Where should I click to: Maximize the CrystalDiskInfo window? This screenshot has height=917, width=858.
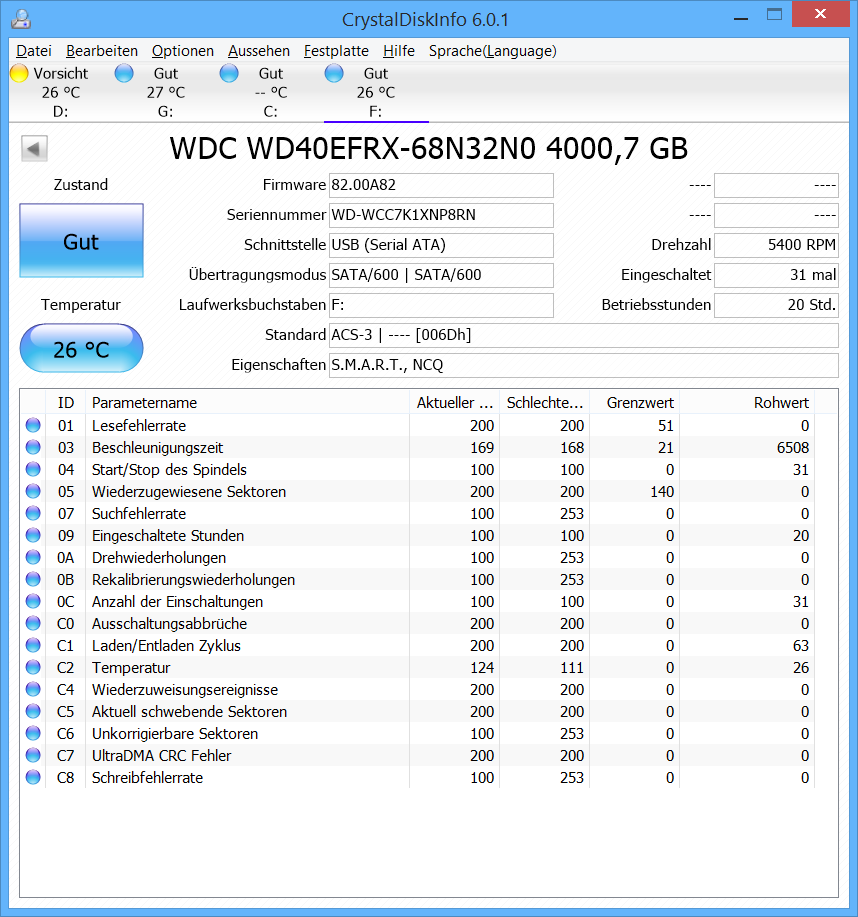point(774,15)
